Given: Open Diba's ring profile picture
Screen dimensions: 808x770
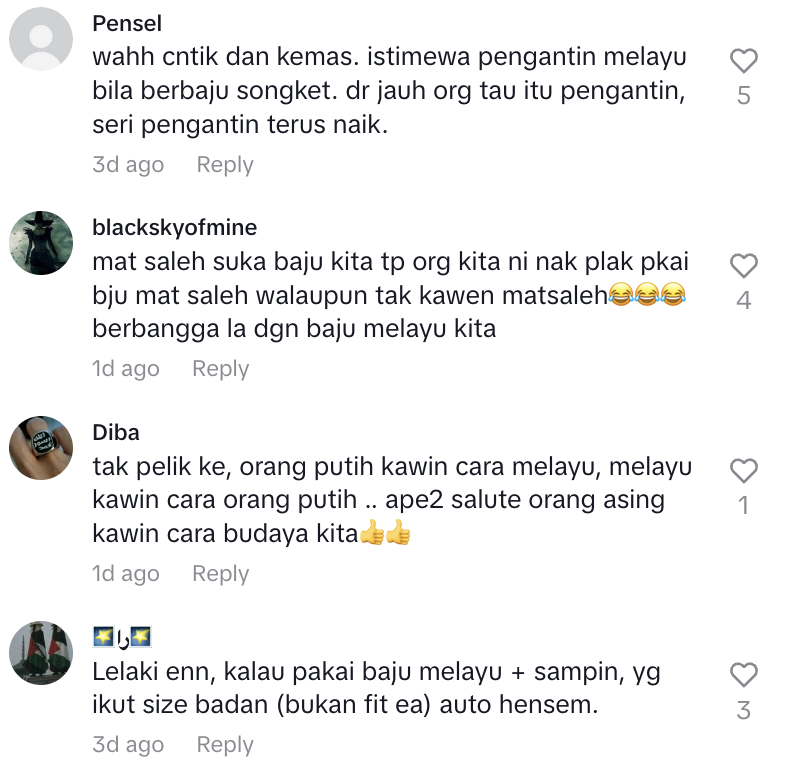Looking at the screenshot, I should pos(41,448).
